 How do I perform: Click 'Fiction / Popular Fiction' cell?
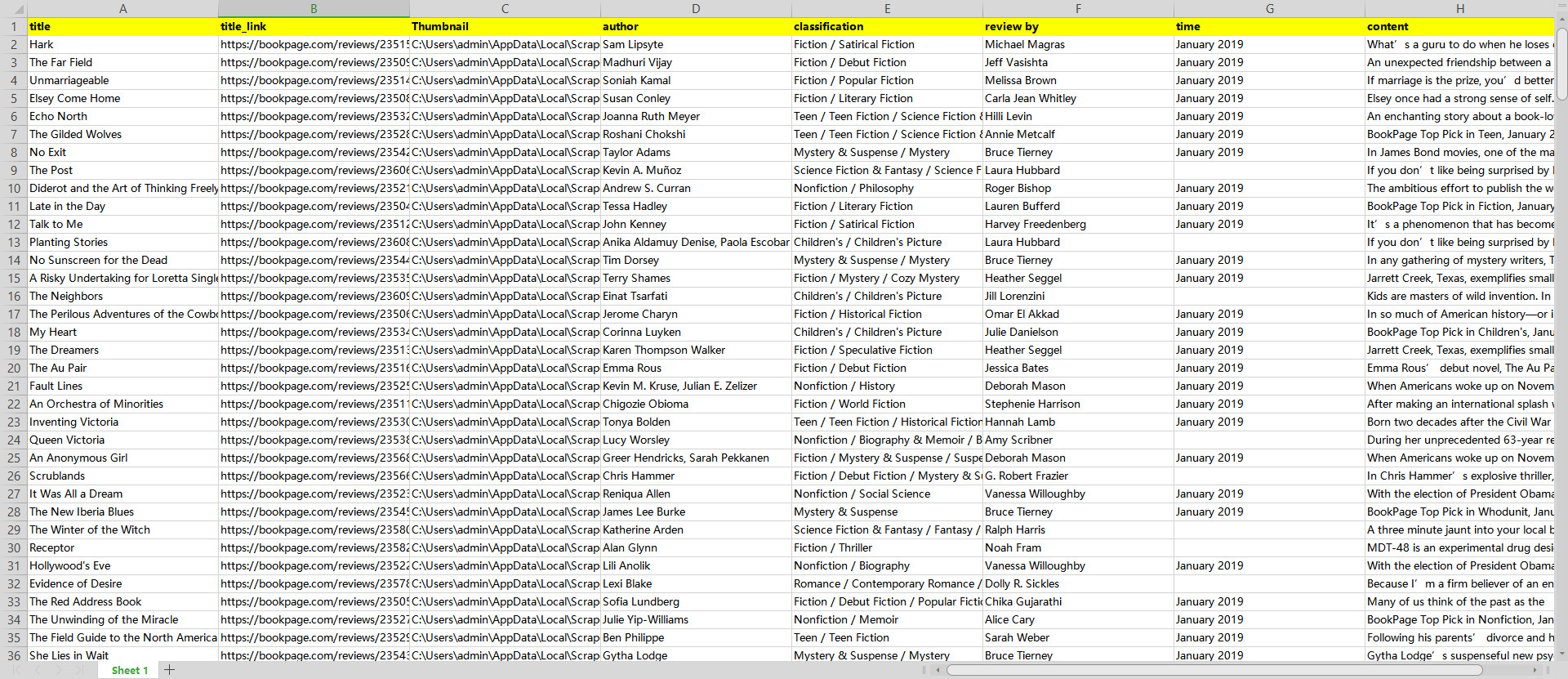888,80
